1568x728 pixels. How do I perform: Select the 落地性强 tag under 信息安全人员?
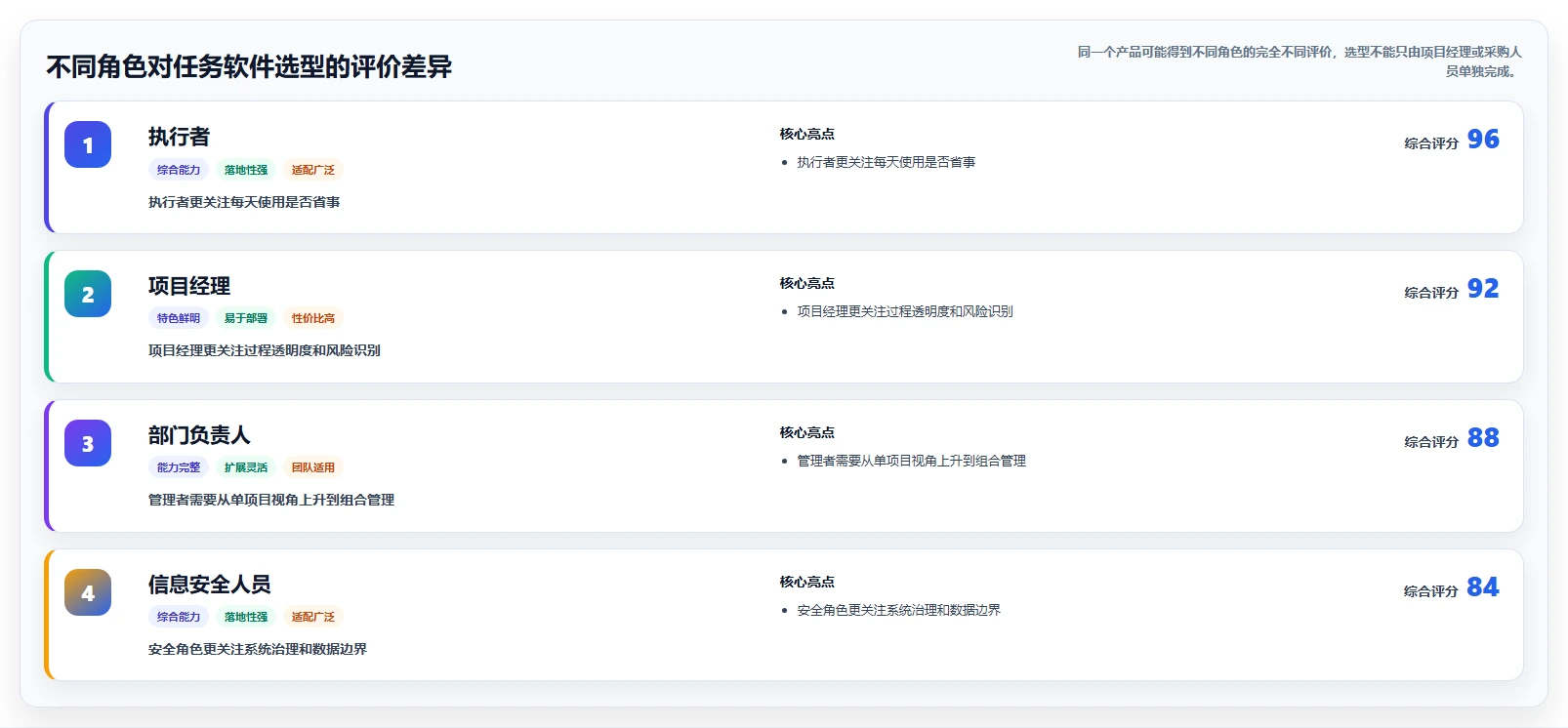246,617
